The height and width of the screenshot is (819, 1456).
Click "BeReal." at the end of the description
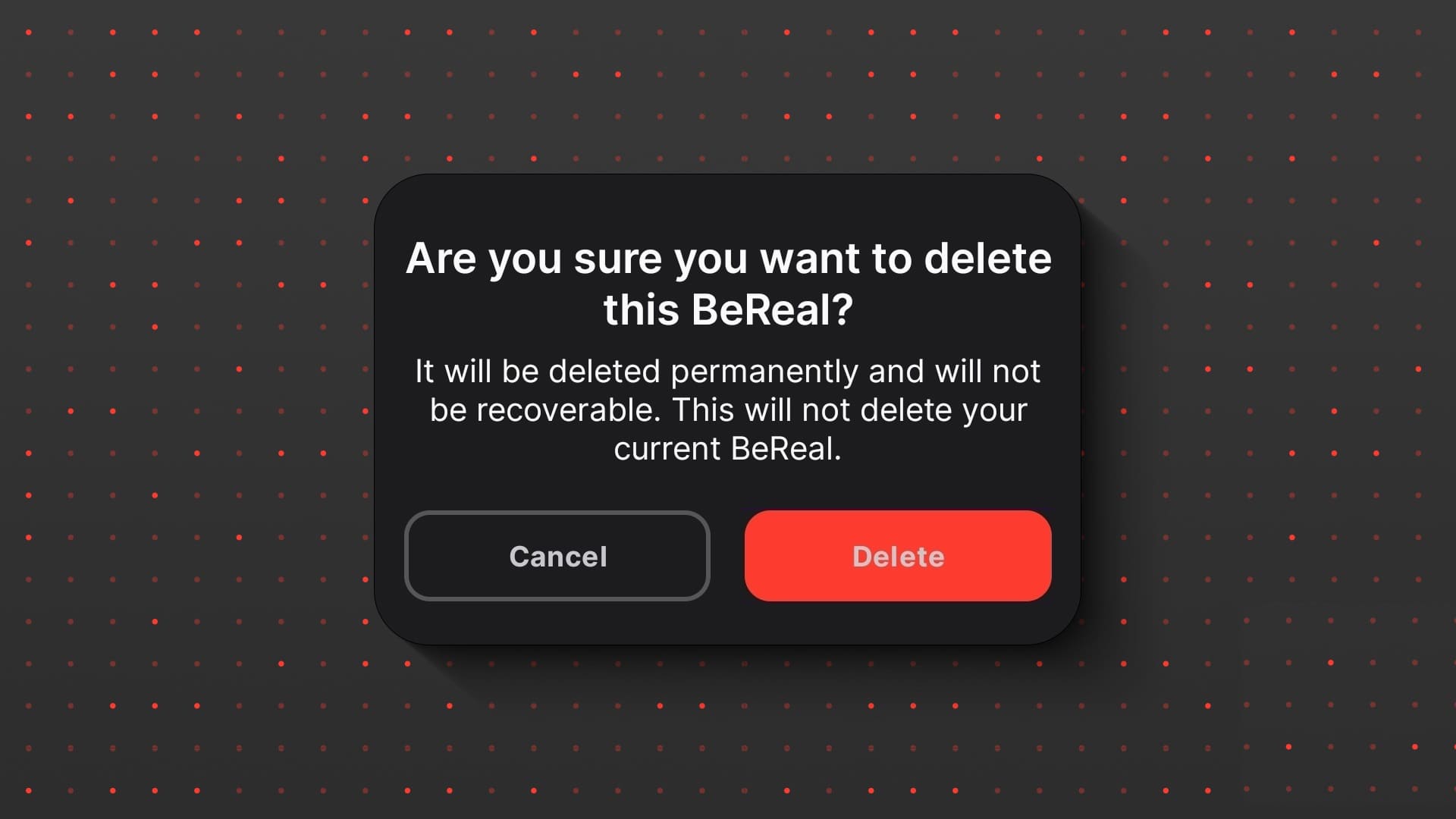(x=786, y=448)
